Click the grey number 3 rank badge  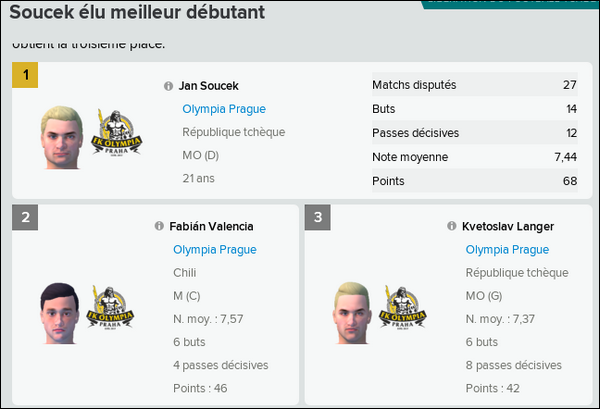tap(318, 218)
